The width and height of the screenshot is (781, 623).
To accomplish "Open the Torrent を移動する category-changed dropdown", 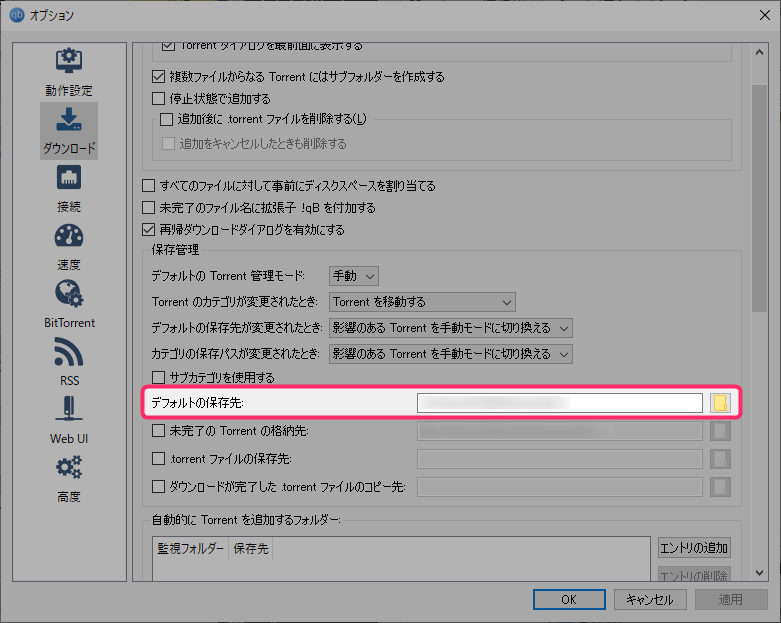I will 422,302.
